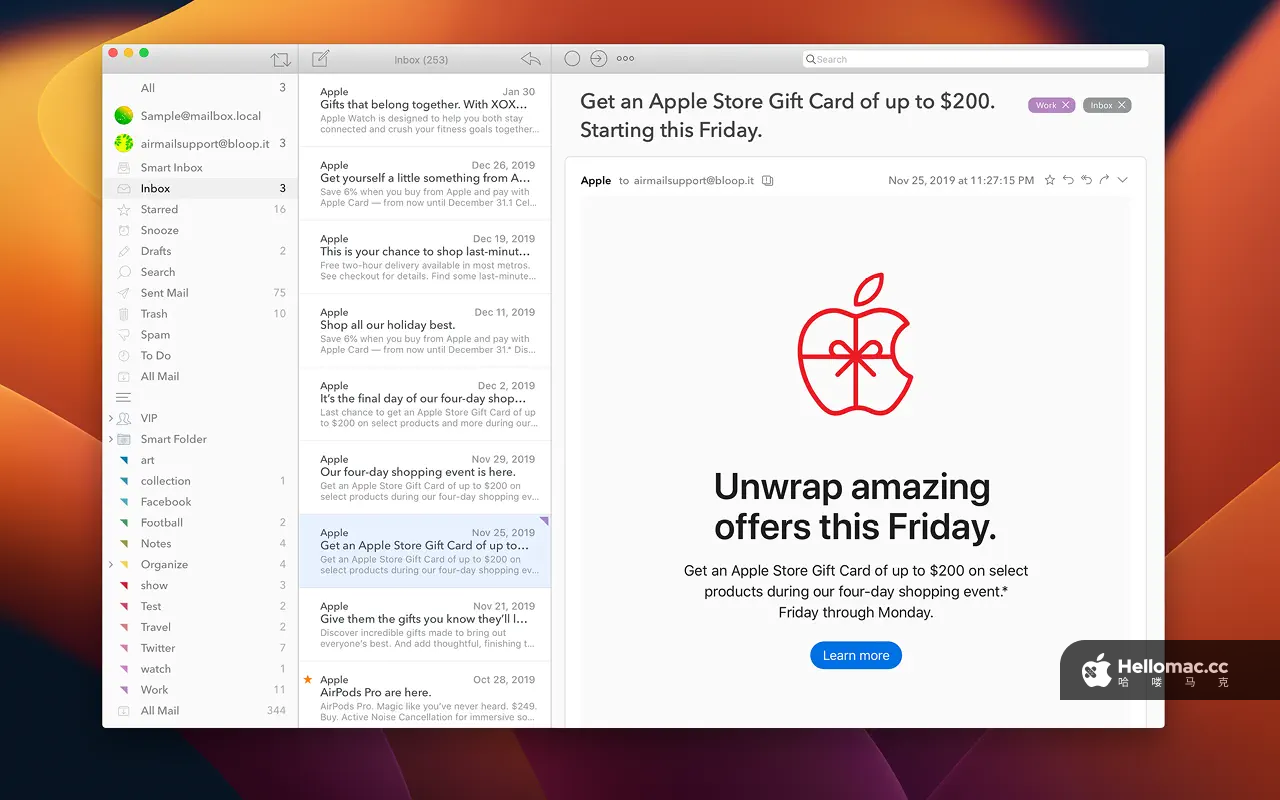Click the sync accounts icon in sidebar header
The height and width of the screenshot is (800, 1280).
pyautogui.click(x=281, y=60)
